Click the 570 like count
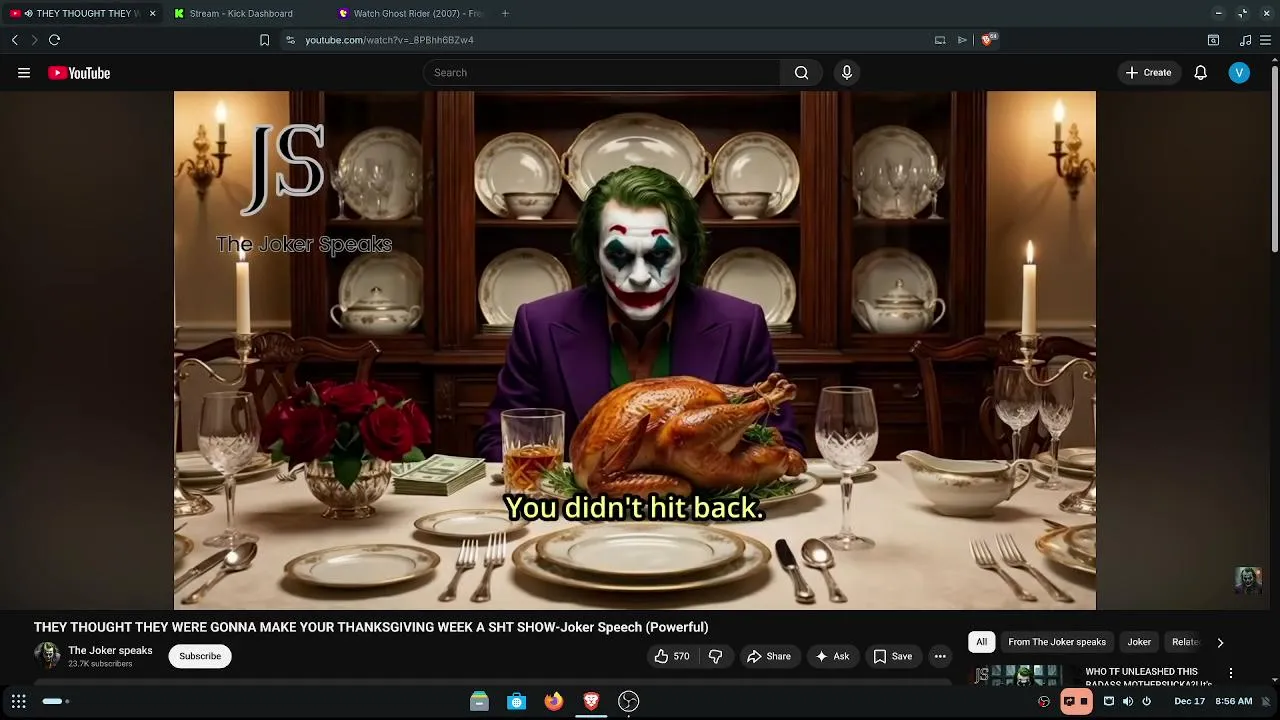The image size is (1280, 720). pyautogui.click(x=681, y=656)
